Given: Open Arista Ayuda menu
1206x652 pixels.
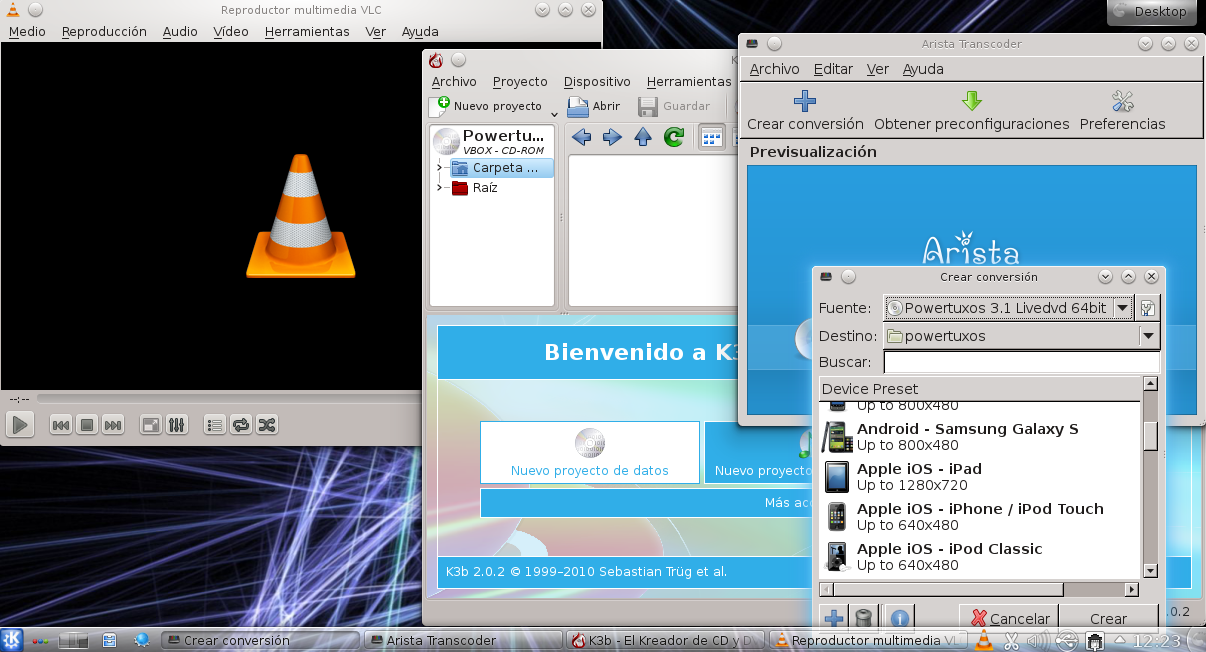Looking at the screenshot, I should tap(923, 69).
